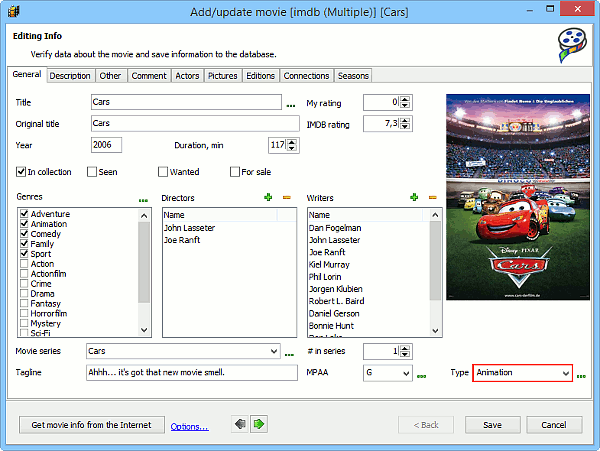Check the Fantasy genre
600x451 pixels.
pos(24,303)
